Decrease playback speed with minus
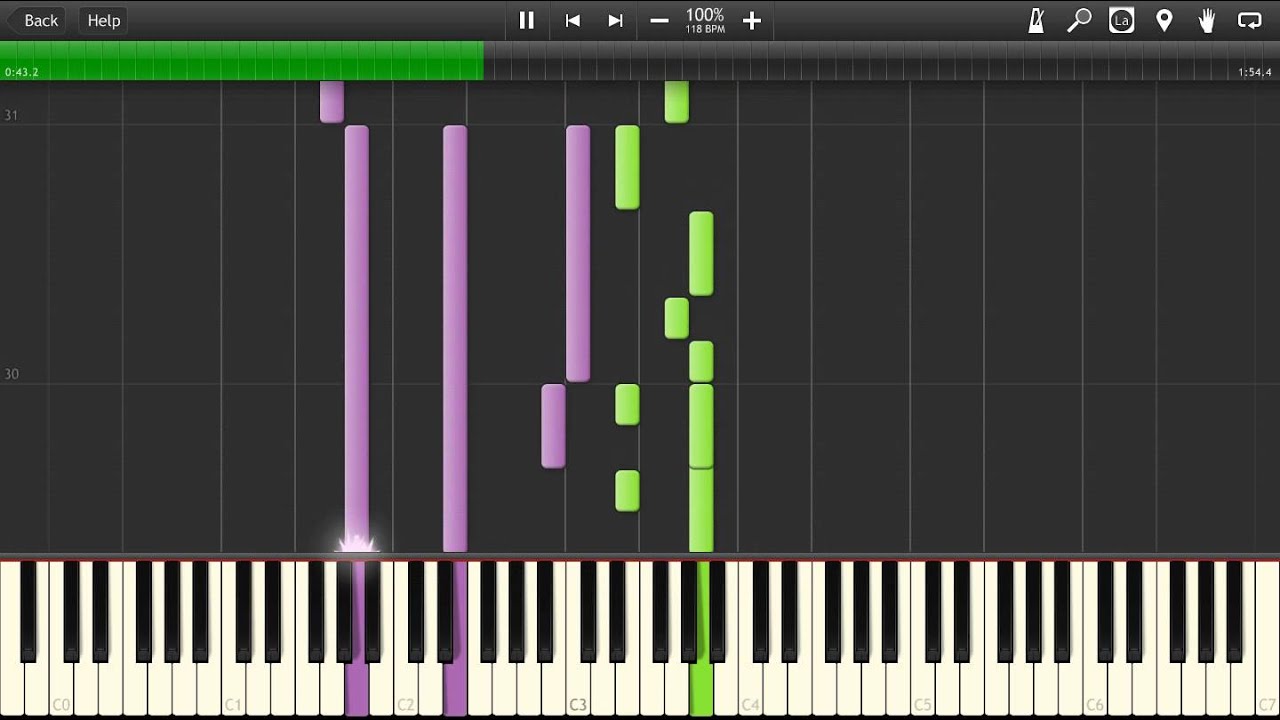The width and height of the screenshot is (1280, 720). pyautogui.click(x=659, y=20)
